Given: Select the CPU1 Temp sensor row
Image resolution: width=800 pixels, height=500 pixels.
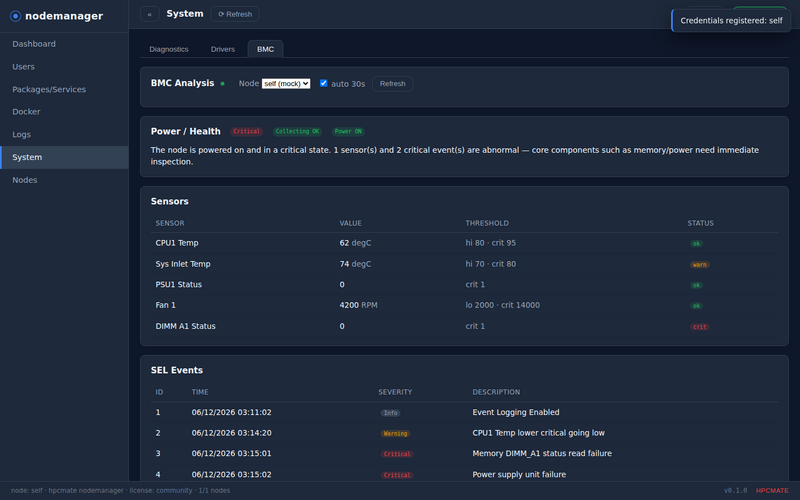Looking at the screenshot, I should [x=464, y=243].
